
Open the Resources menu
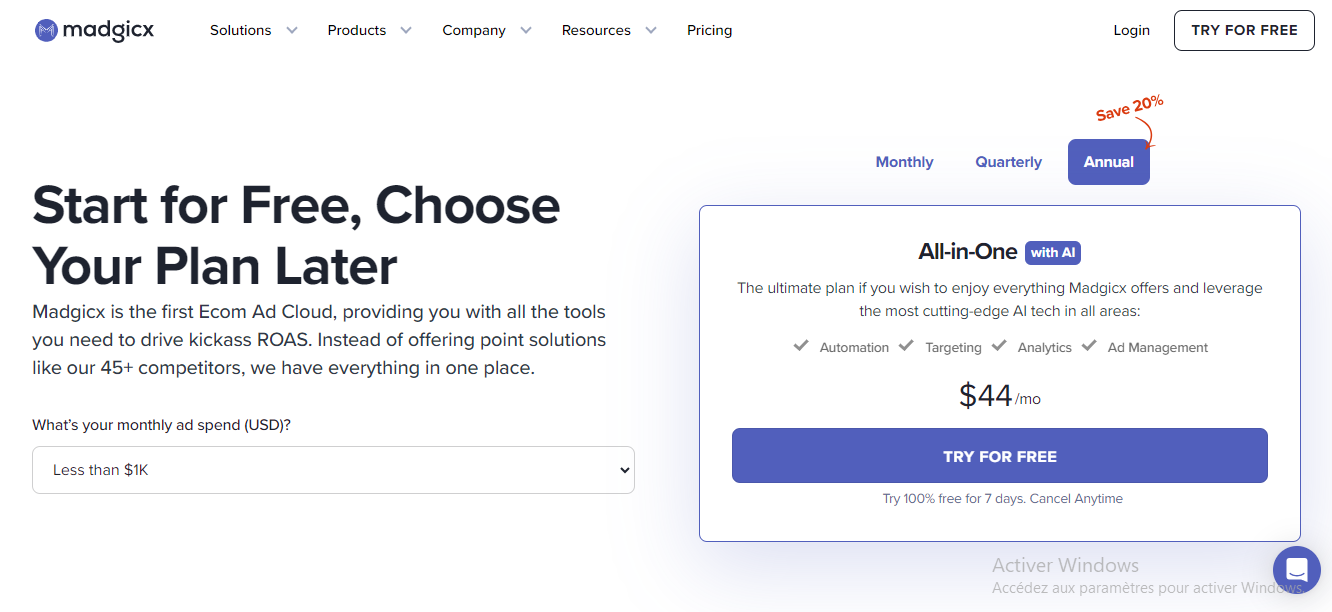coord(608,31)
